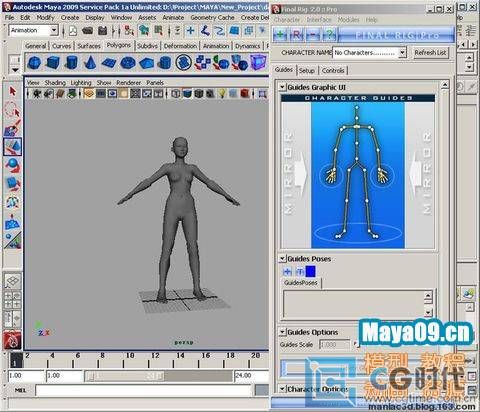The width and height of the screenshot is (480, 412).
Task: Switch to the Setup tab in Final Rig
Action: click(307, 70)
